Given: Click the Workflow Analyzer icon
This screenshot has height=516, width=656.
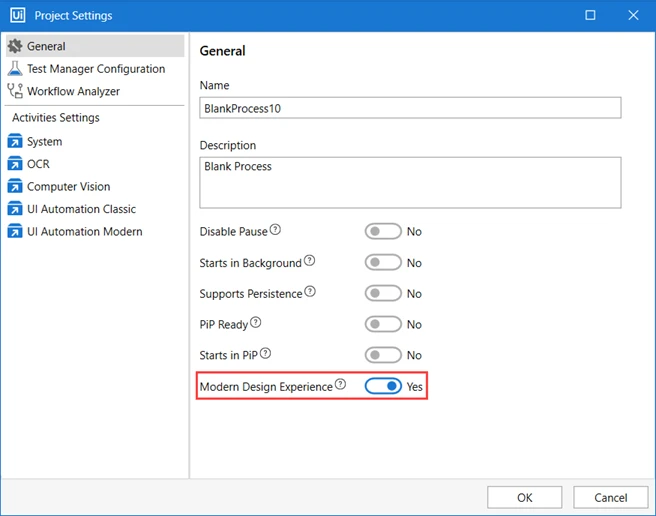Looking at the screenshot, I should [15, 91].
